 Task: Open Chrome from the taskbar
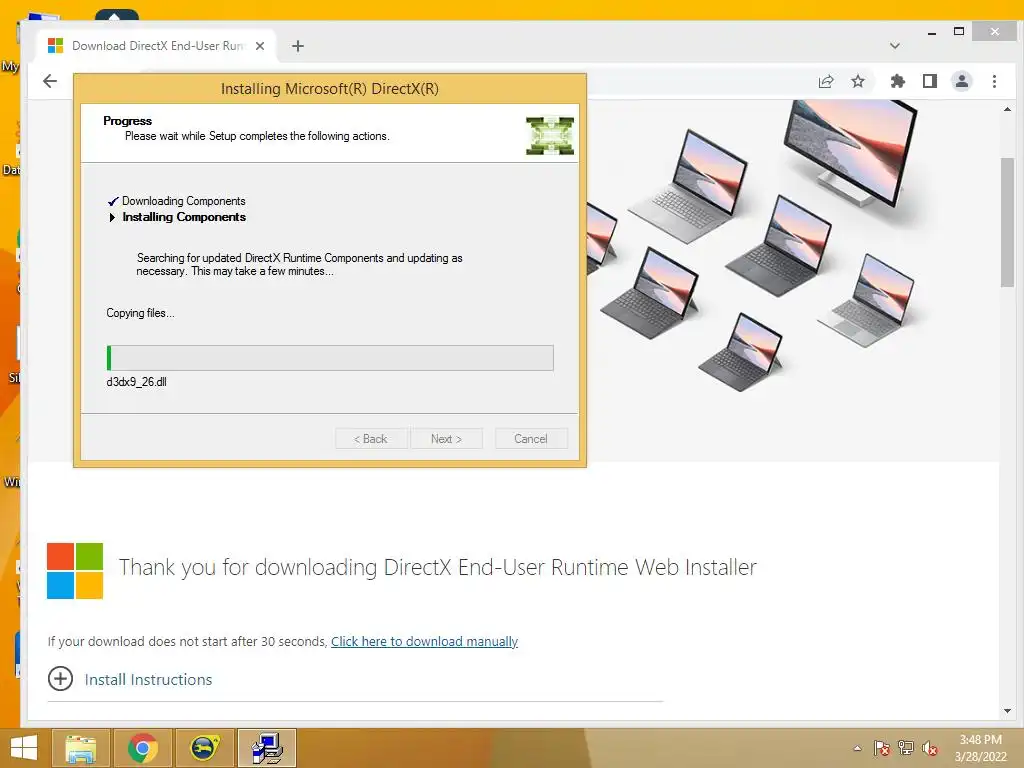pyautogui.click(x=142, y=748)
